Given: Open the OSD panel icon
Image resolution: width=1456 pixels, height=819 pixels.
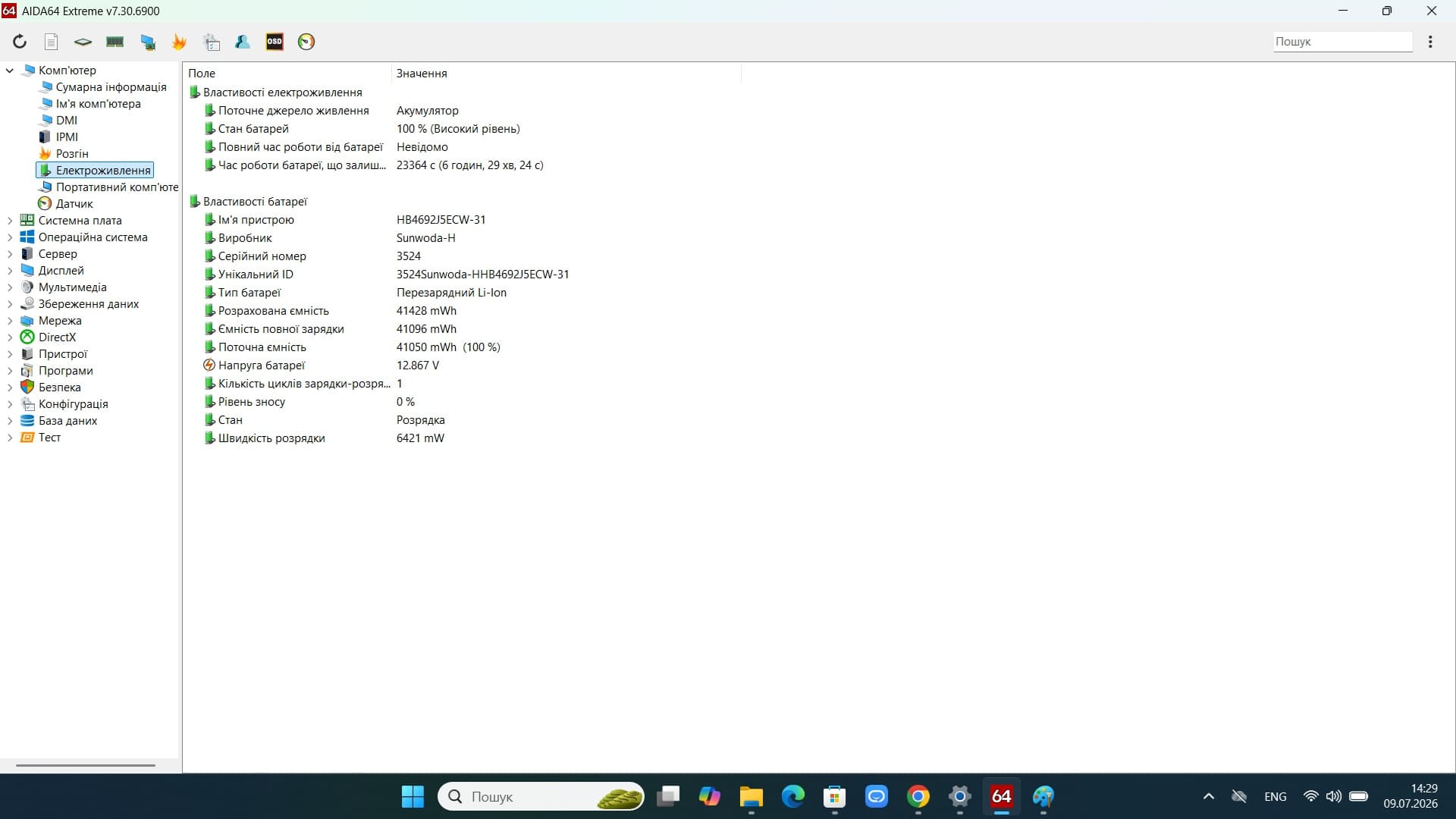Looking at the screenshot, I should [275, 42].
